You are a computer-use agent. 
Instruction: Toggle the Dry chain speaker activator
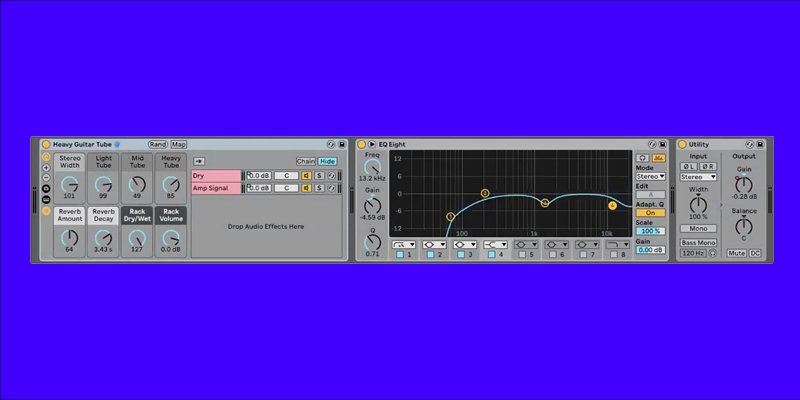pyautogui.click(x=306, y=176)
